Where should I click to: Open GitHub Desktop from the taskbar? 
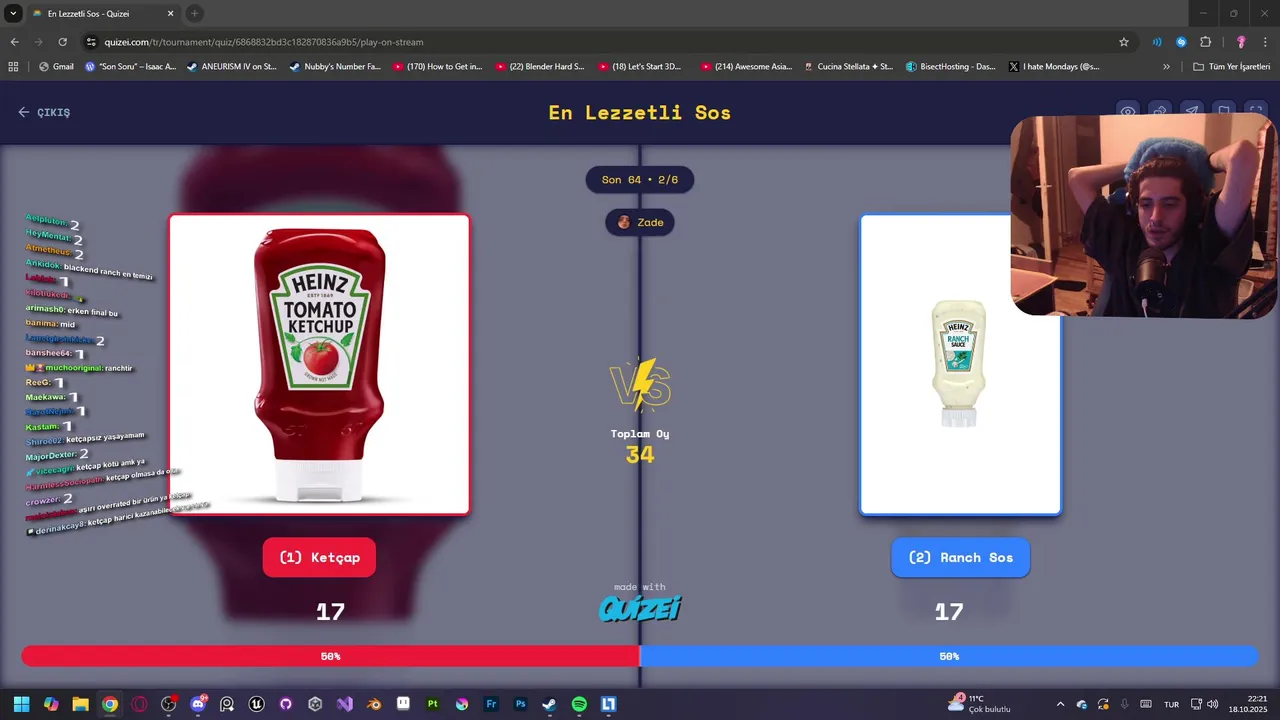pyautogui.click(x=286, y=704)
